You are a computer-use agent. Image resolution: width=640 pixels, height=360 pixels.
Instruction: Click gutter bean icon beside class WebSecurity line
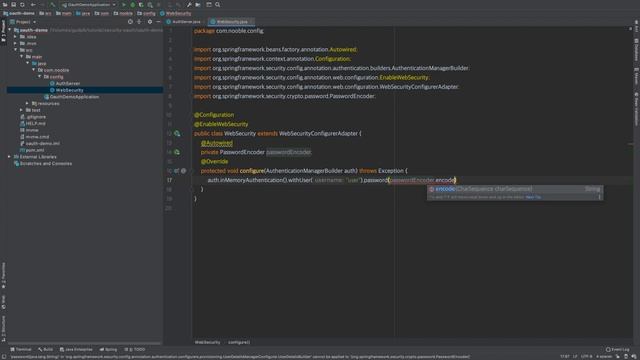tap(177, 133)
